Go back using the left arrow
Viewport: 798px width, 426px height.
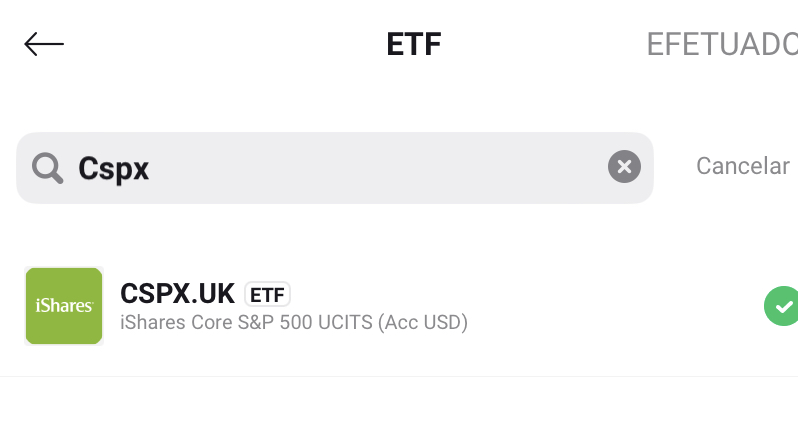44,44
